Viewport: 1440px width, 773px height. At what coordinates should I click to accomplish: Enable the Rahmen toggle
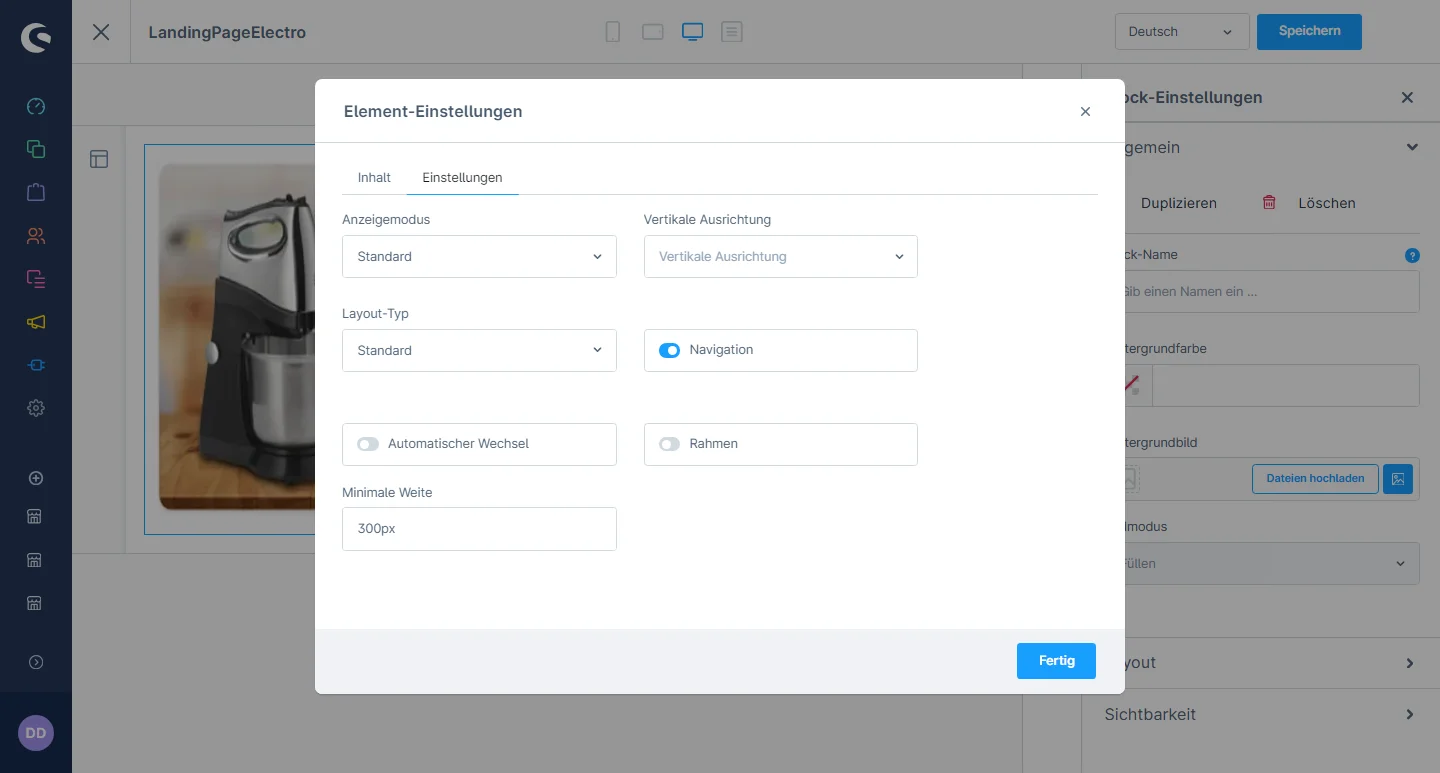click(669, 444)
